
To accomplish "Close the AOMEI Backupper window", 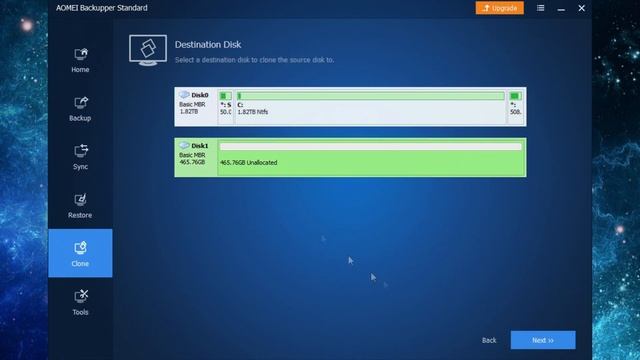I will click(x=582, y=8).
